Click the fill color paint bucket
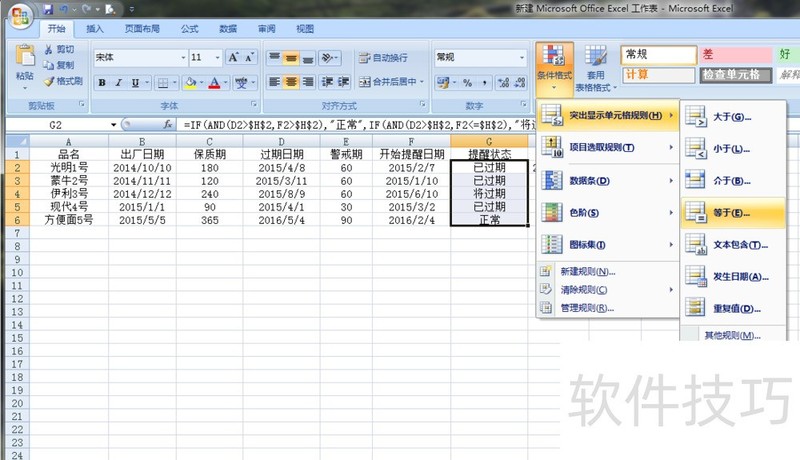The image size is (800, 460). pos(191,82)
